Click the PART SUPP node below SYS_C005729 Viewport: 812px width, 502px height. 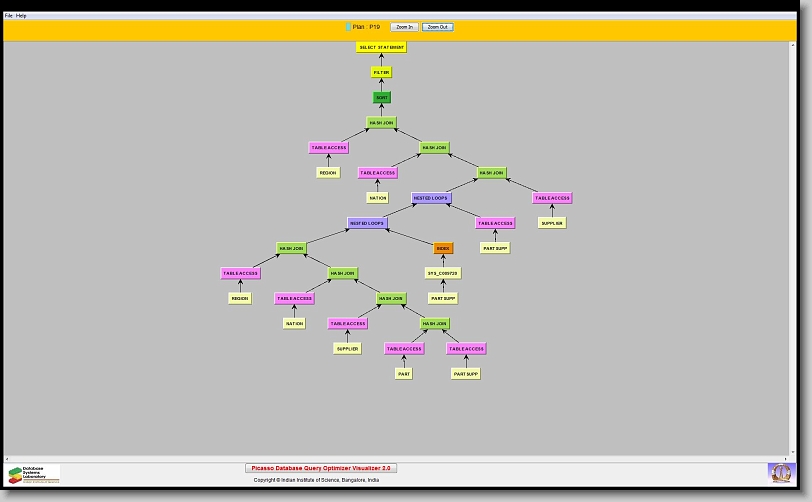click(443, 298)
